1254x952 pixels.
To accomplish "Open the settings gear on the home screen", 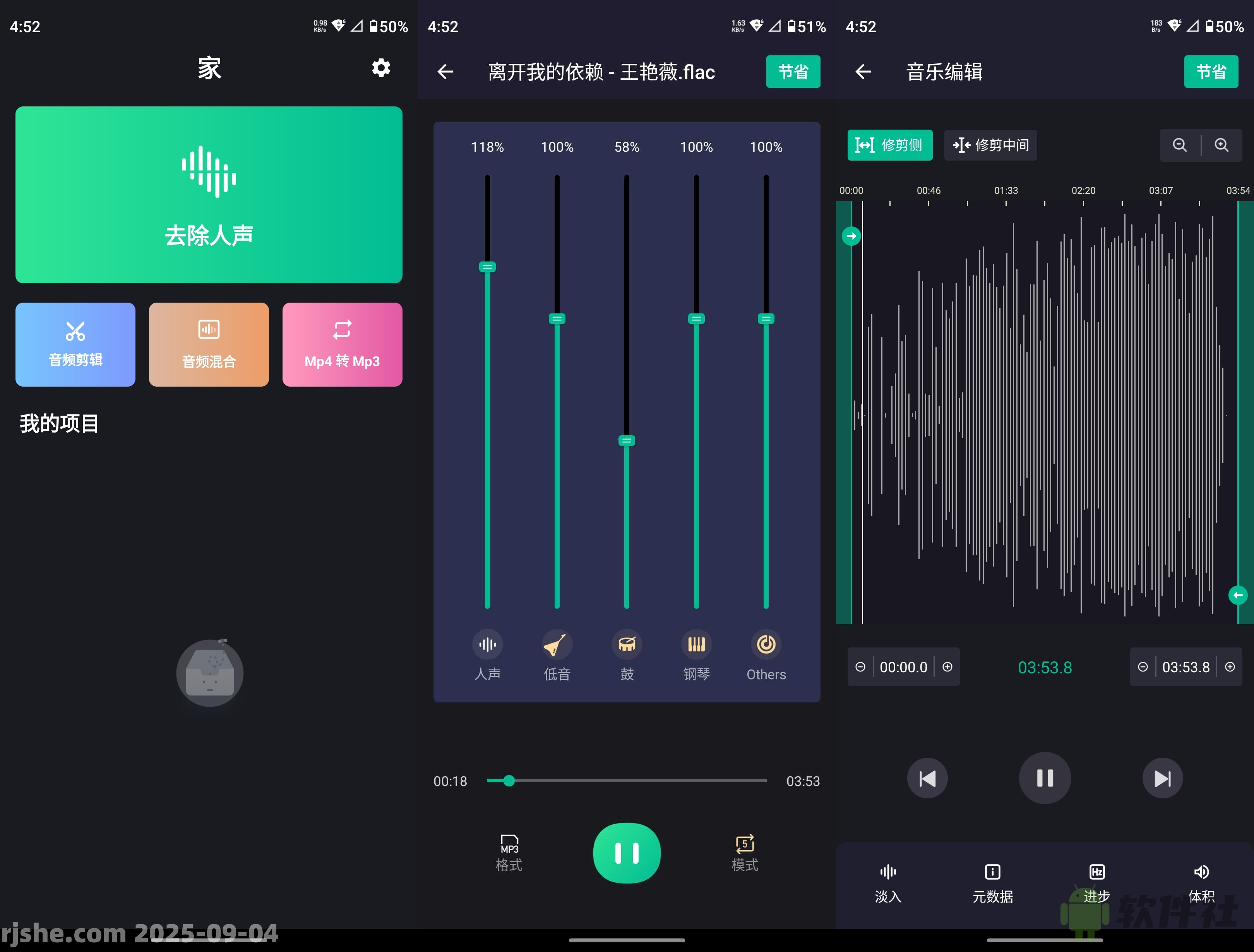I will click(x=381, y=68).
